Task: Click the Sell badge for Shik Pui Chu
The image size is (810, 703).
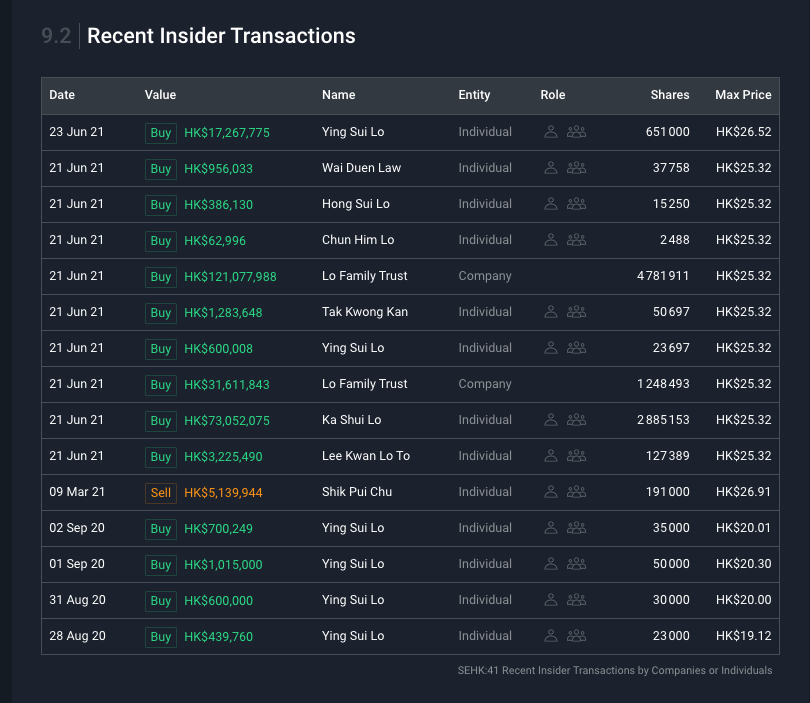Action: [160, 493]
